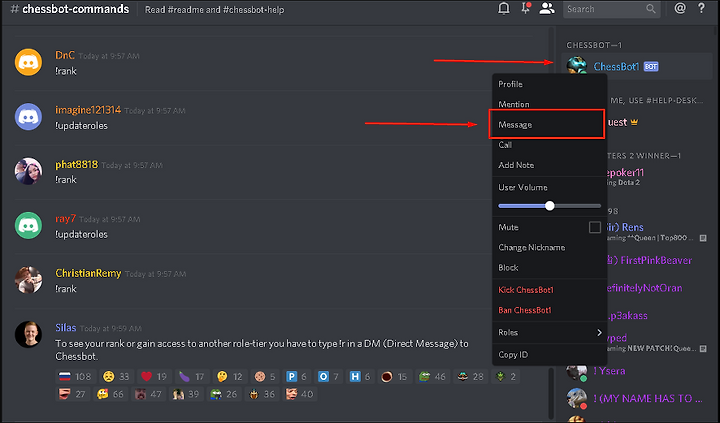This screenshot has height=423, width=720.
Task: Add thinking face reaction with 12
Action: tap(230, 377)
